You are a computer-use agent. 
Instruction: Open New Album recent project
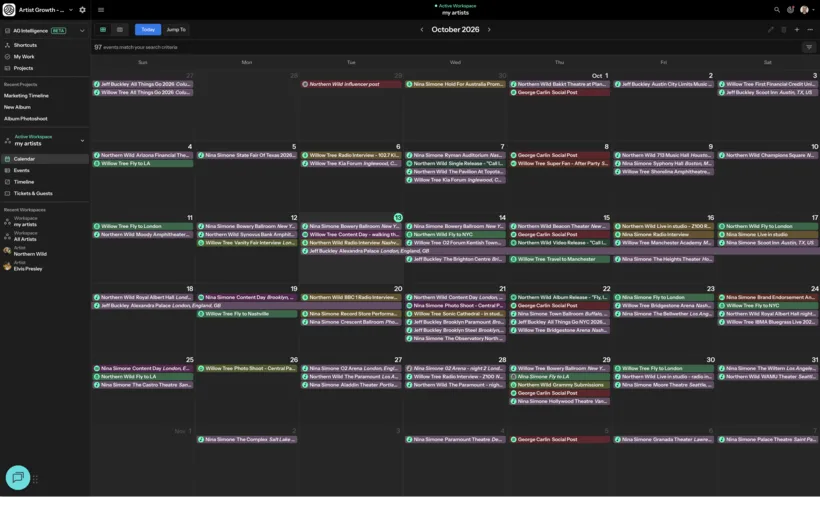(17, 107)
